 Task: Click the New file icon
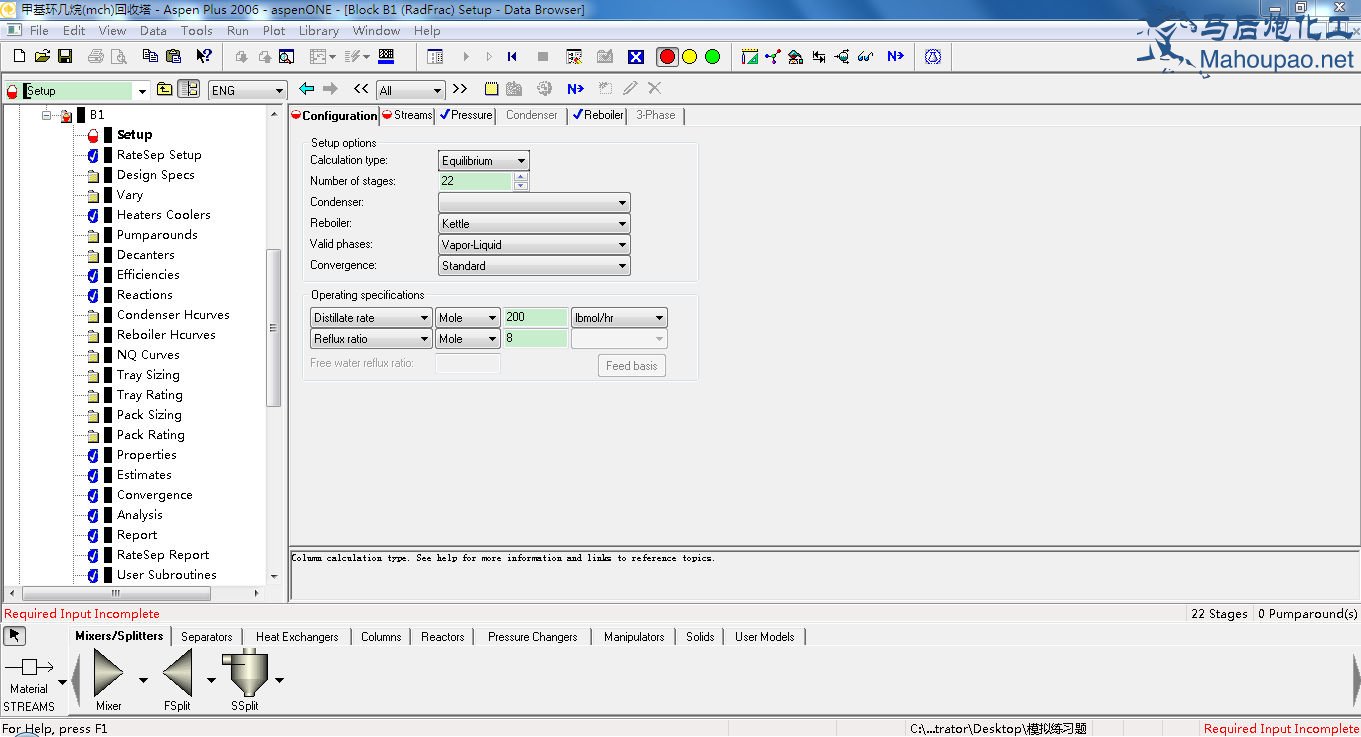[19, 56]
